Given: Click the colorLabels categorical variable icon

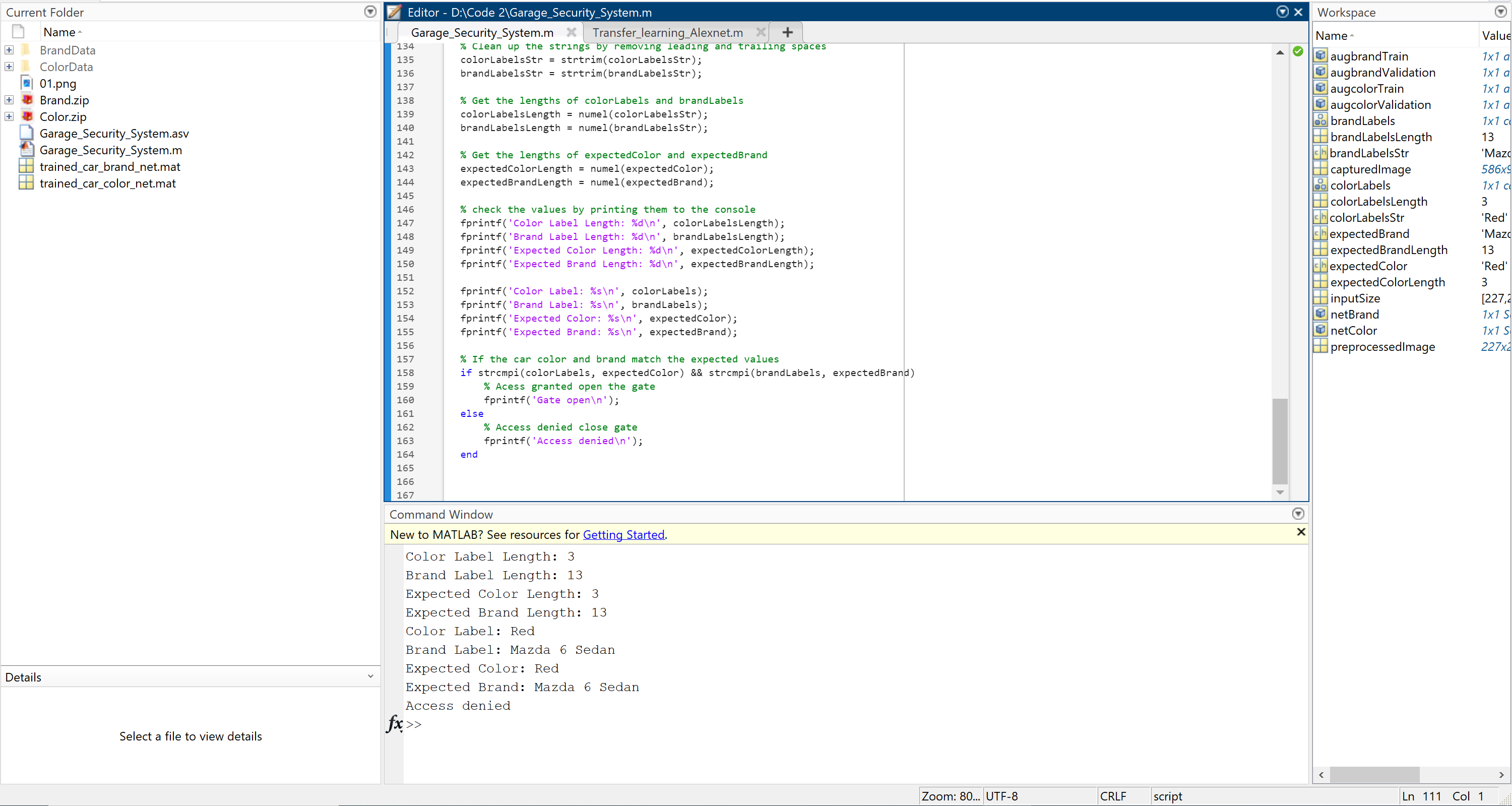Looking at the screenshot, I should click(1320, 185).
